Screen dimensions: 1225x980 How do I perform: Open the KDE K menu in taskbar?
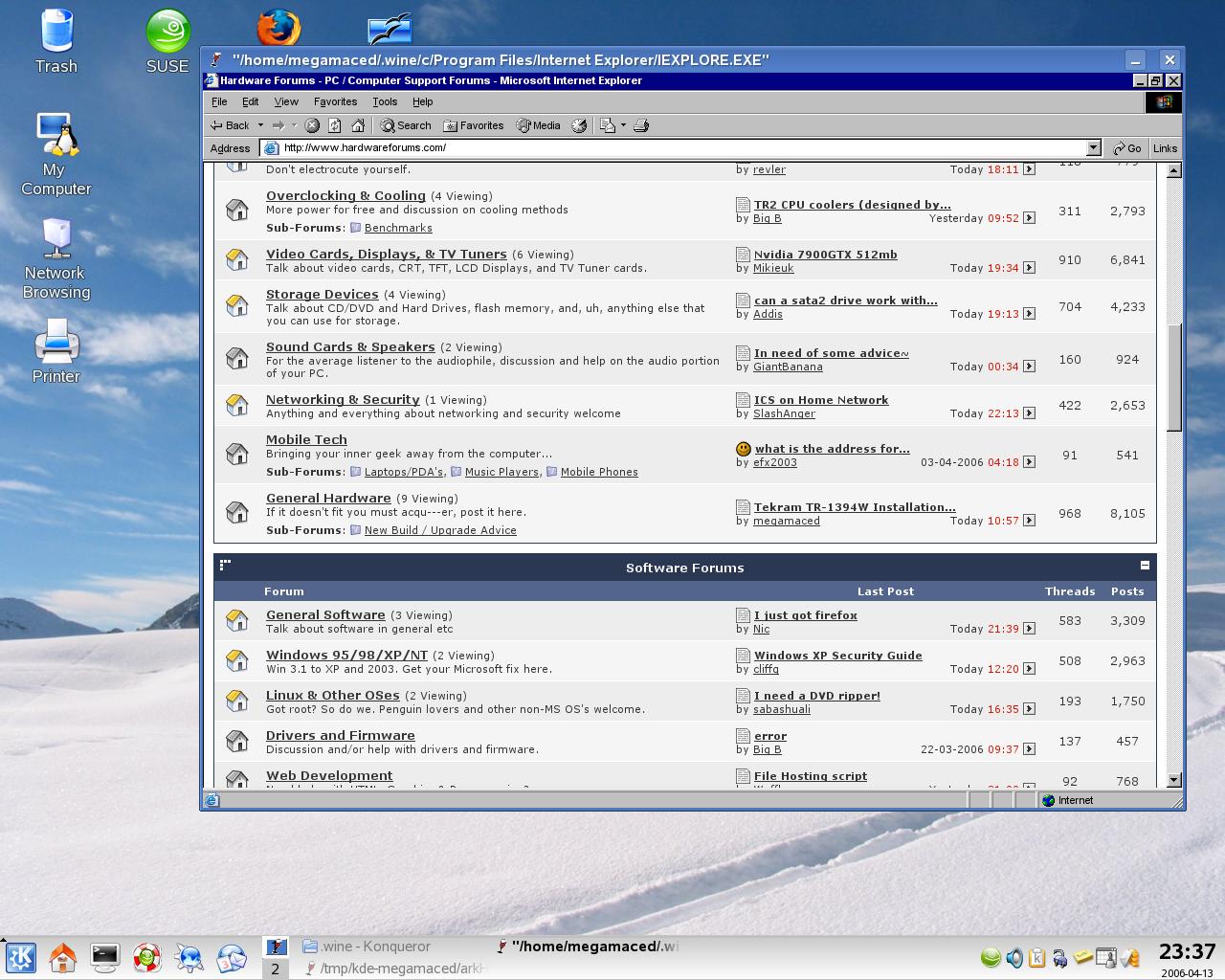pyautogui.click(x=20, y=957)
